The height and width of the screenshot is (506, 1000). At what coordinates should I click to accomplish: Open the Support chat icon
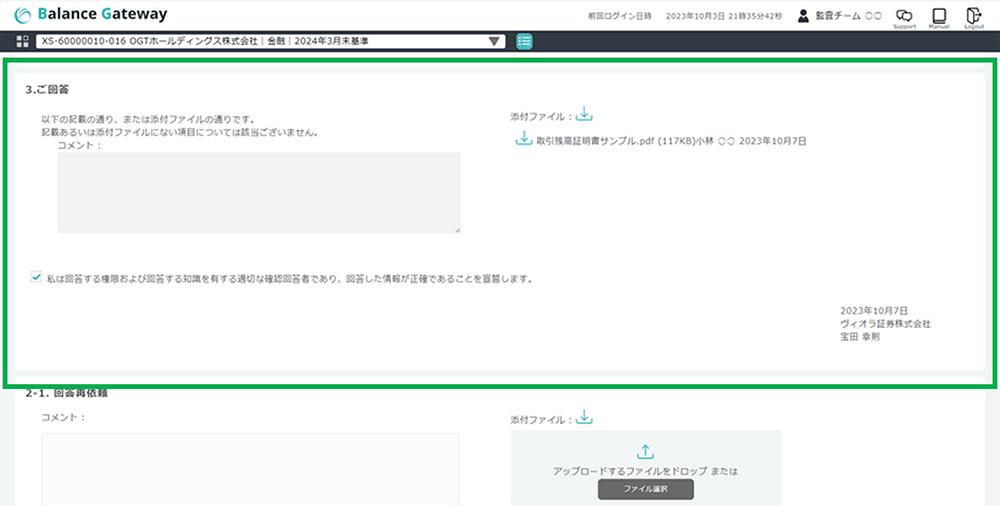pos(904,16)
